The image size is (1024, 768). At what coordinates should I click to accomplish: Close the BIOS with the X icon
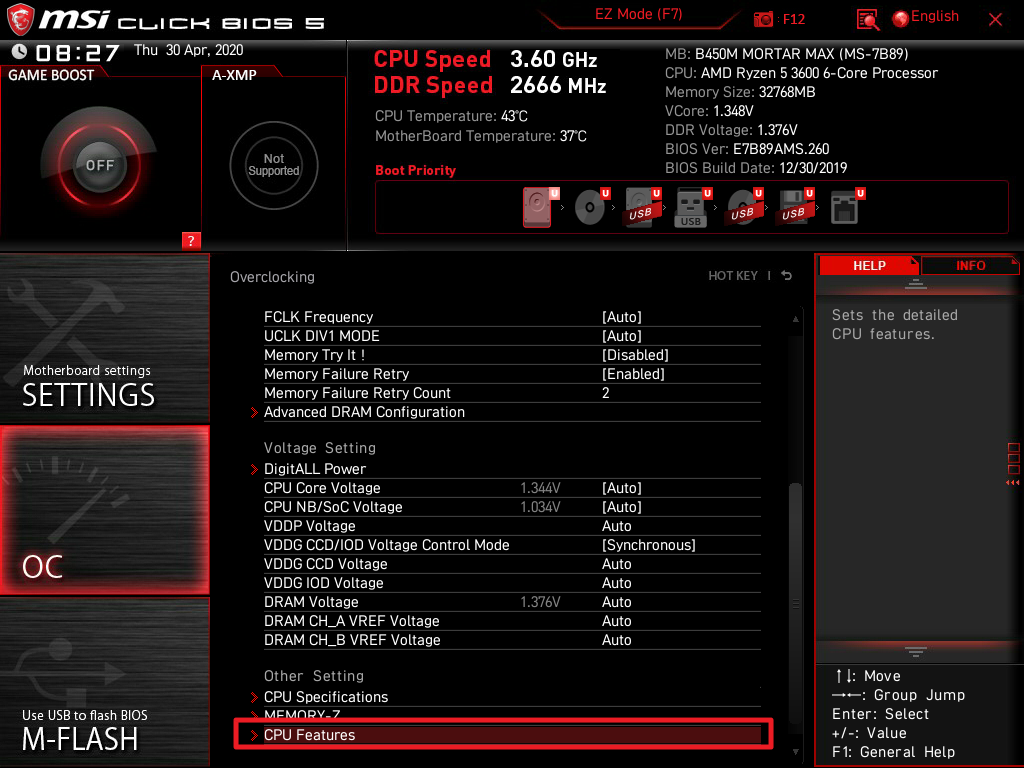(995, 20)
